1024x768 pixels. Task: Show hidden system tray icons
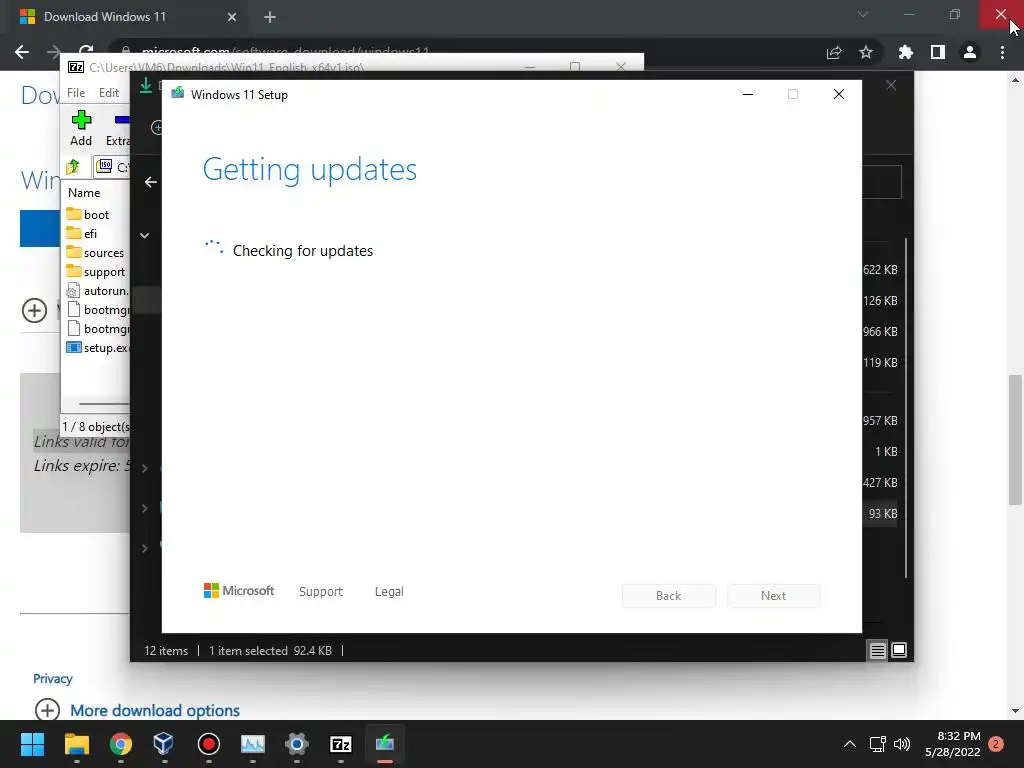tap(850, 744)
